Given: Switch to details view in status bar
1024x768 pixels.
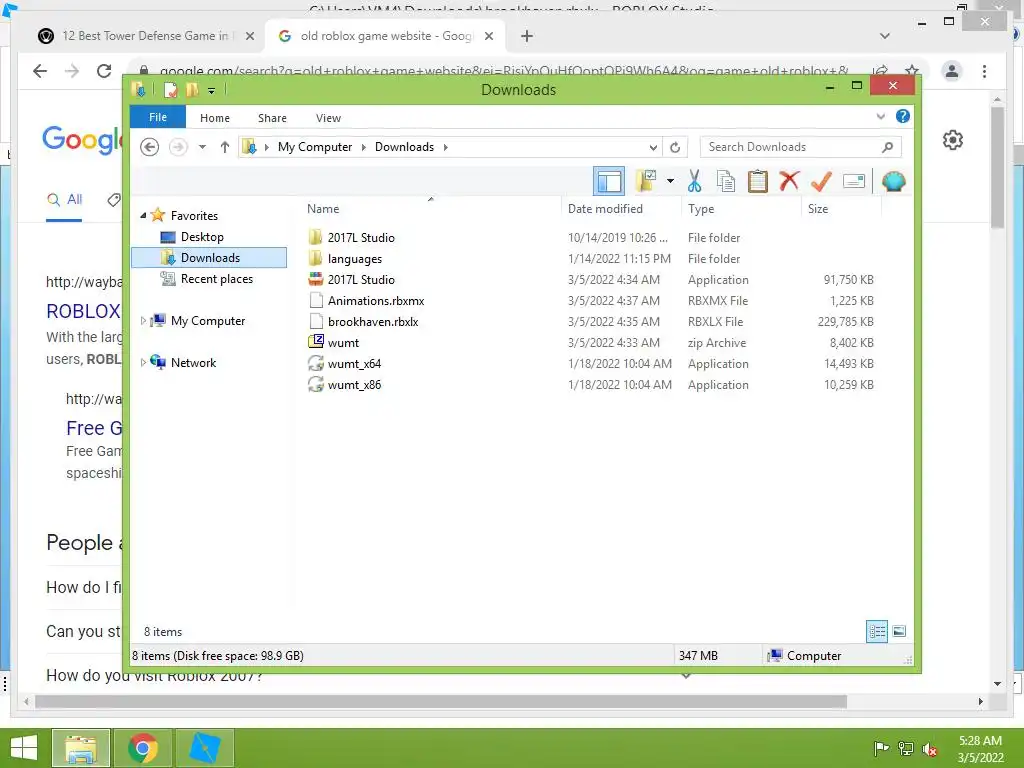Looking at the screenshot, I should click(877, 631).
